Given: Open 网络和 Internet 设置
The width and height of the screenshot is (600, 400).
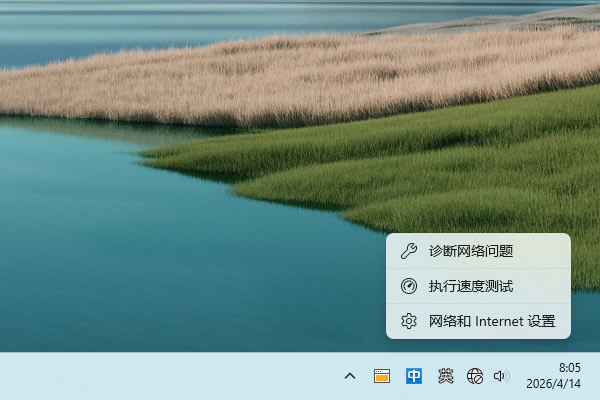Looking at the screenshot, I should (491, 321).
